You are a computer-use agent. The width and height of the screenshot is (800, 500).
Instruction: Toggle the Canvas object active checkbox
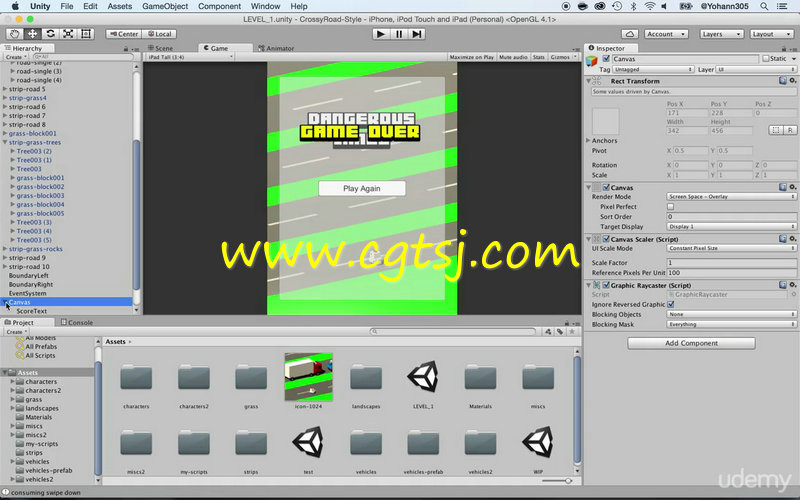pyautogui.click(x=606, y=59)
